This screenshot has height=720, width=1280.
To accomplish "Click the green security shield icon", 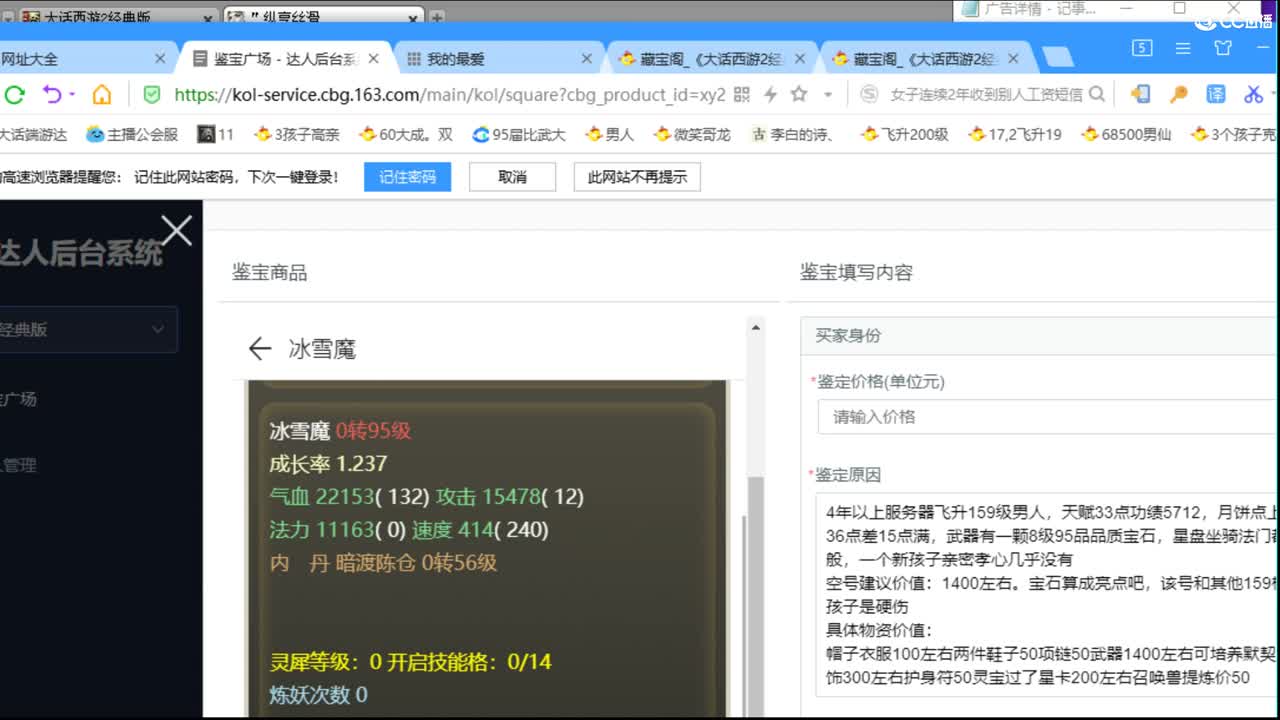I will [x=152, y=95].
